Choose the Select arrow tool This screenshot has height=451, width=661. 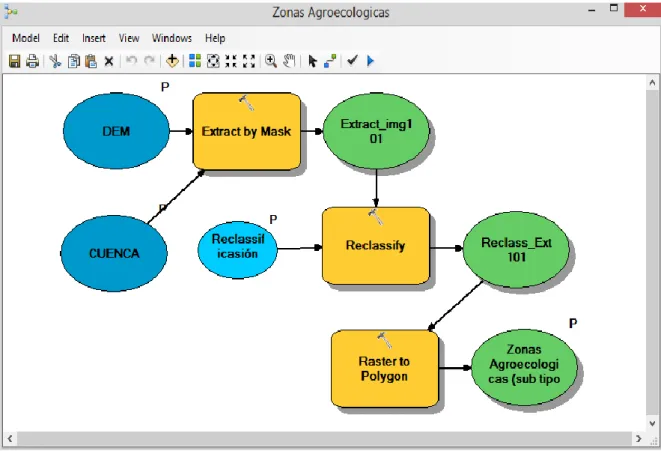tap(312, 61)
